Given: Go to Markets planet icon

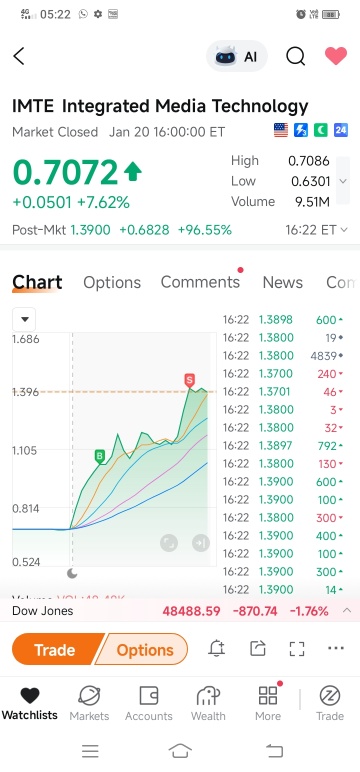Looking at the screenshot, I should [x=89, y=703].
